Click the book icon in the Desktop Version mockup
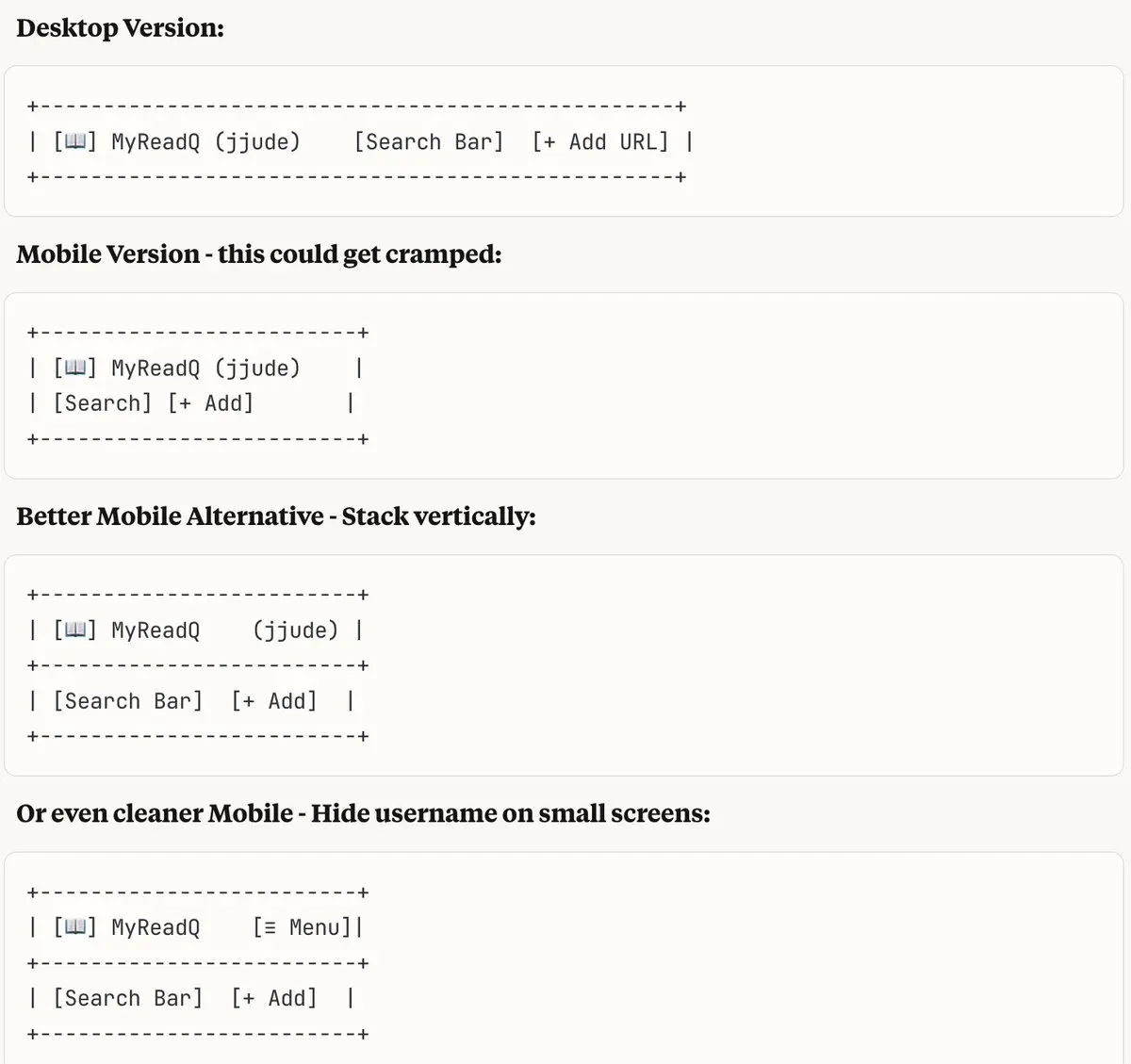This screenshot has width=1131, height=1064. click(75, 142)
